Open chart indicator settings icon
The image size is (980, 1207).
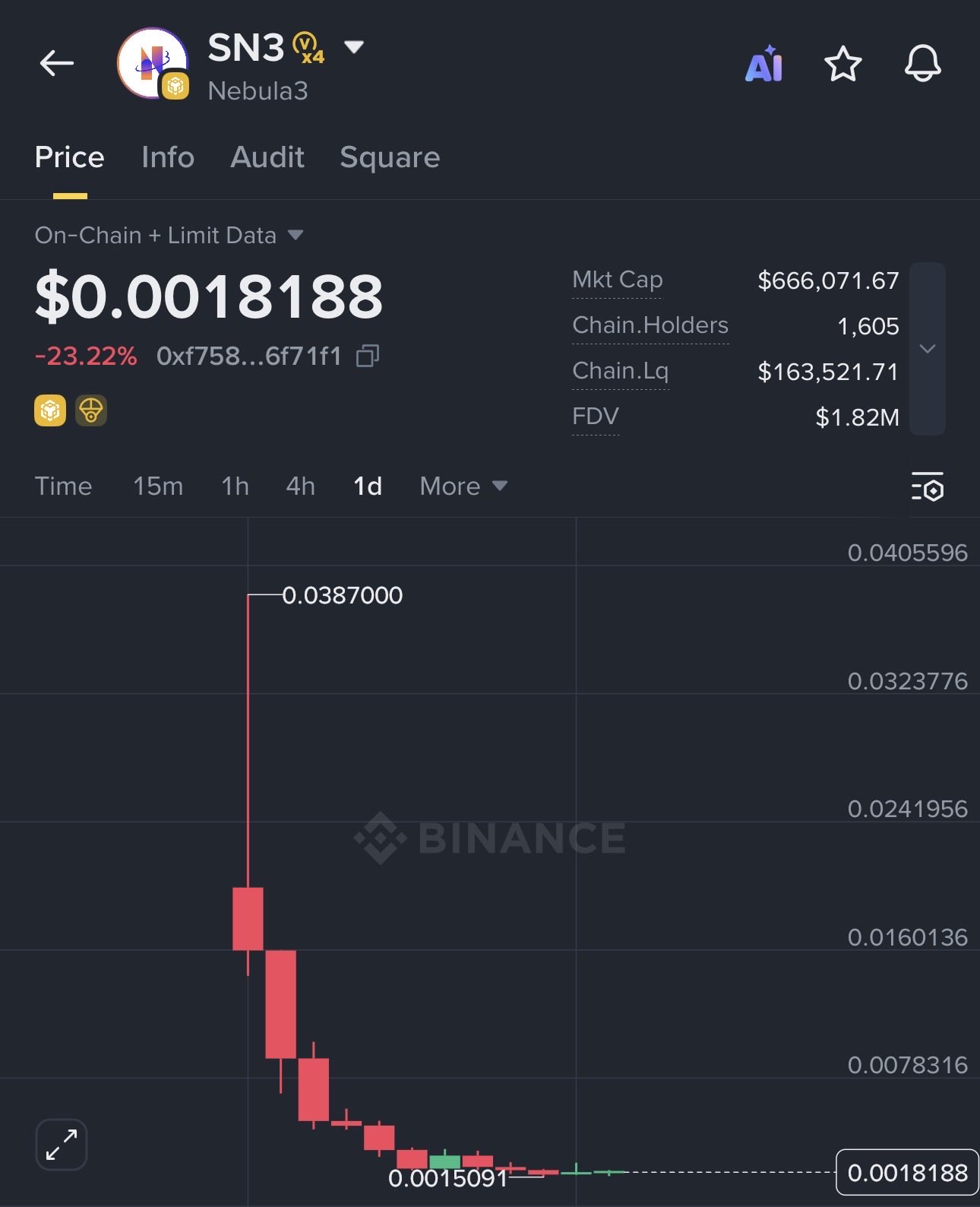point(927,487)
